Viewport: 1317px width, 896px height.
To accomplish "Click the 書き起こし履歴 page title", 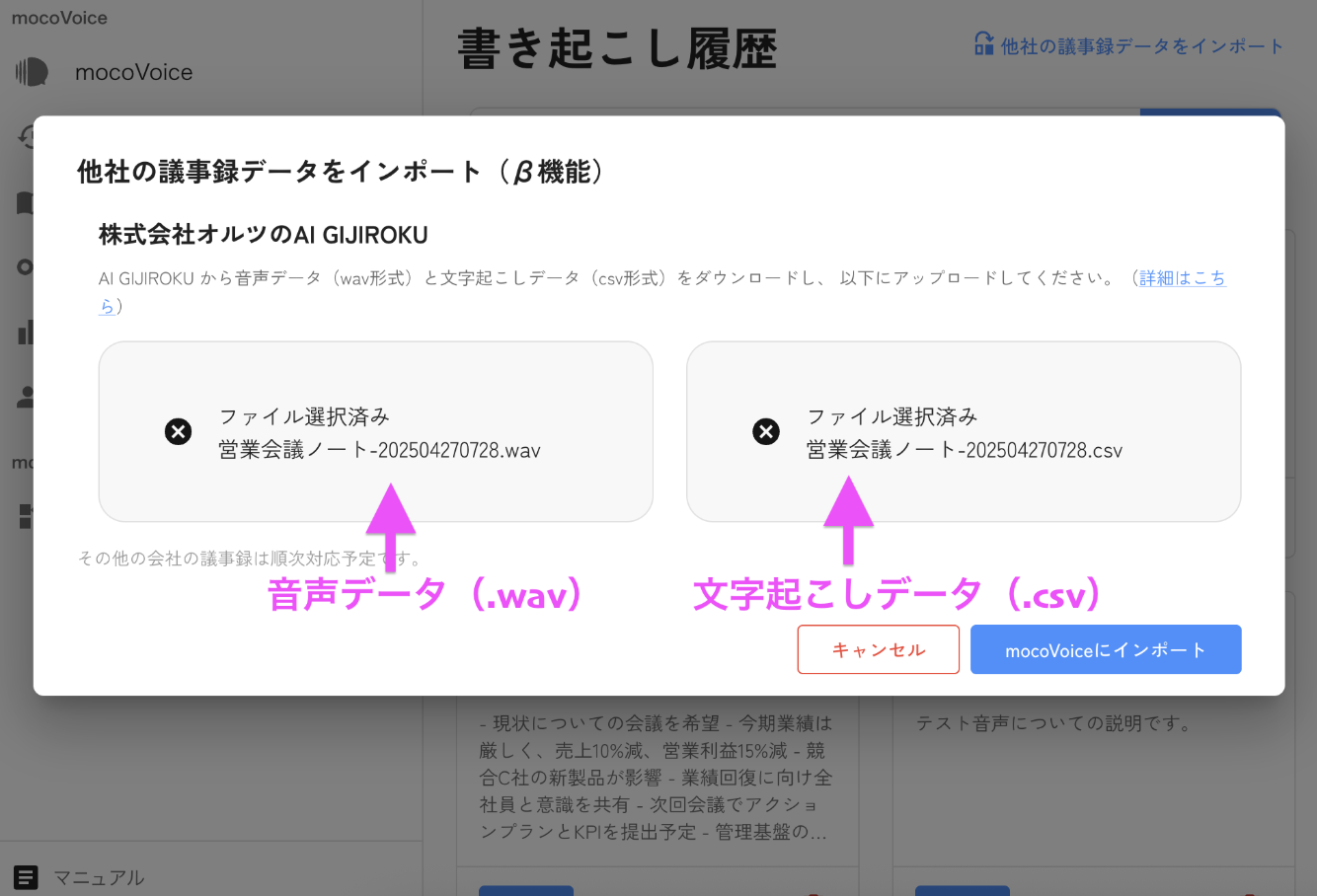I will coord(618,49).
